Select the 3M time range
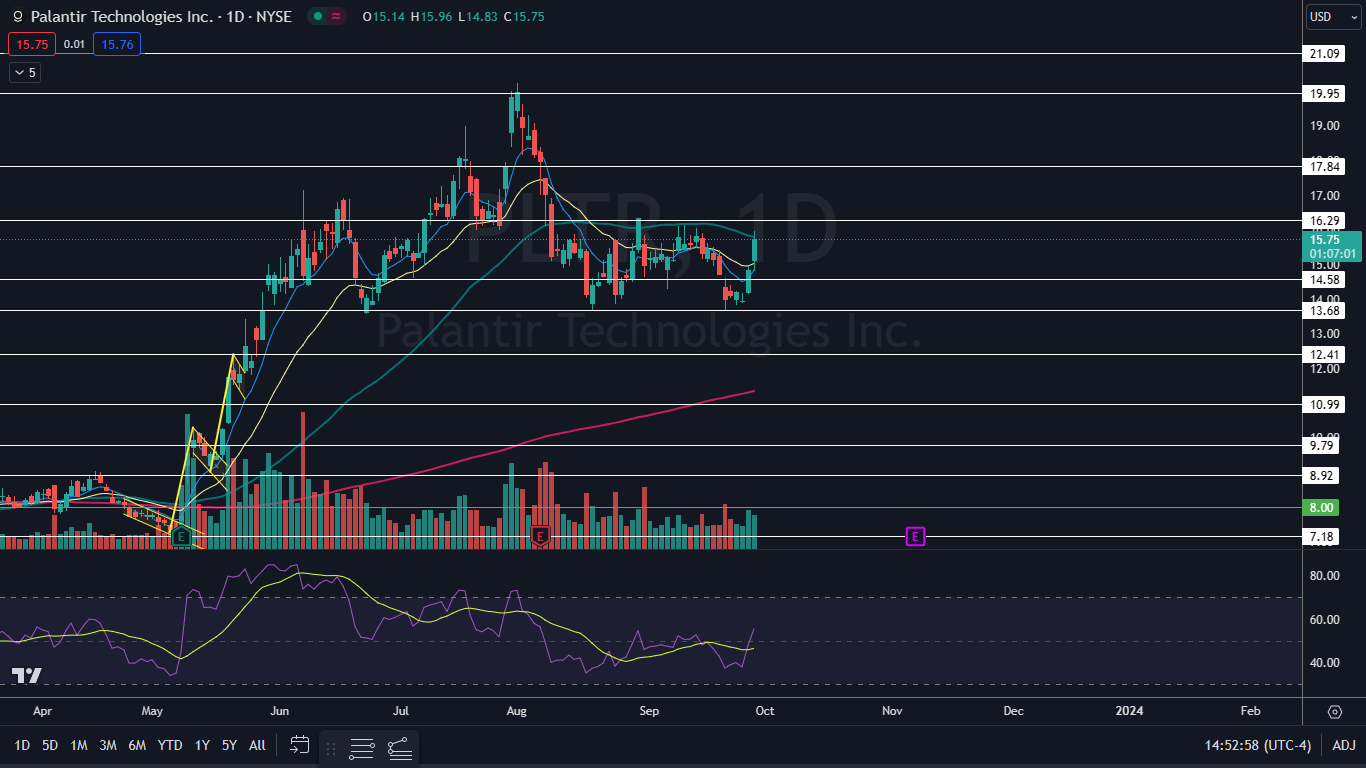1366x768 pixels. pyautogui.click(x=108, y=745)
